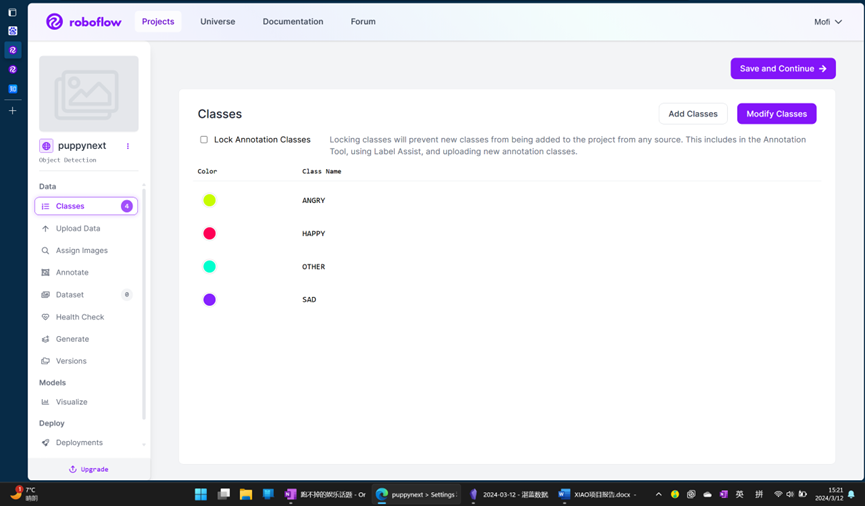This screenshot has width=865, height=506.
Task: Click the HAPPY class name
Action: (313, 233)
